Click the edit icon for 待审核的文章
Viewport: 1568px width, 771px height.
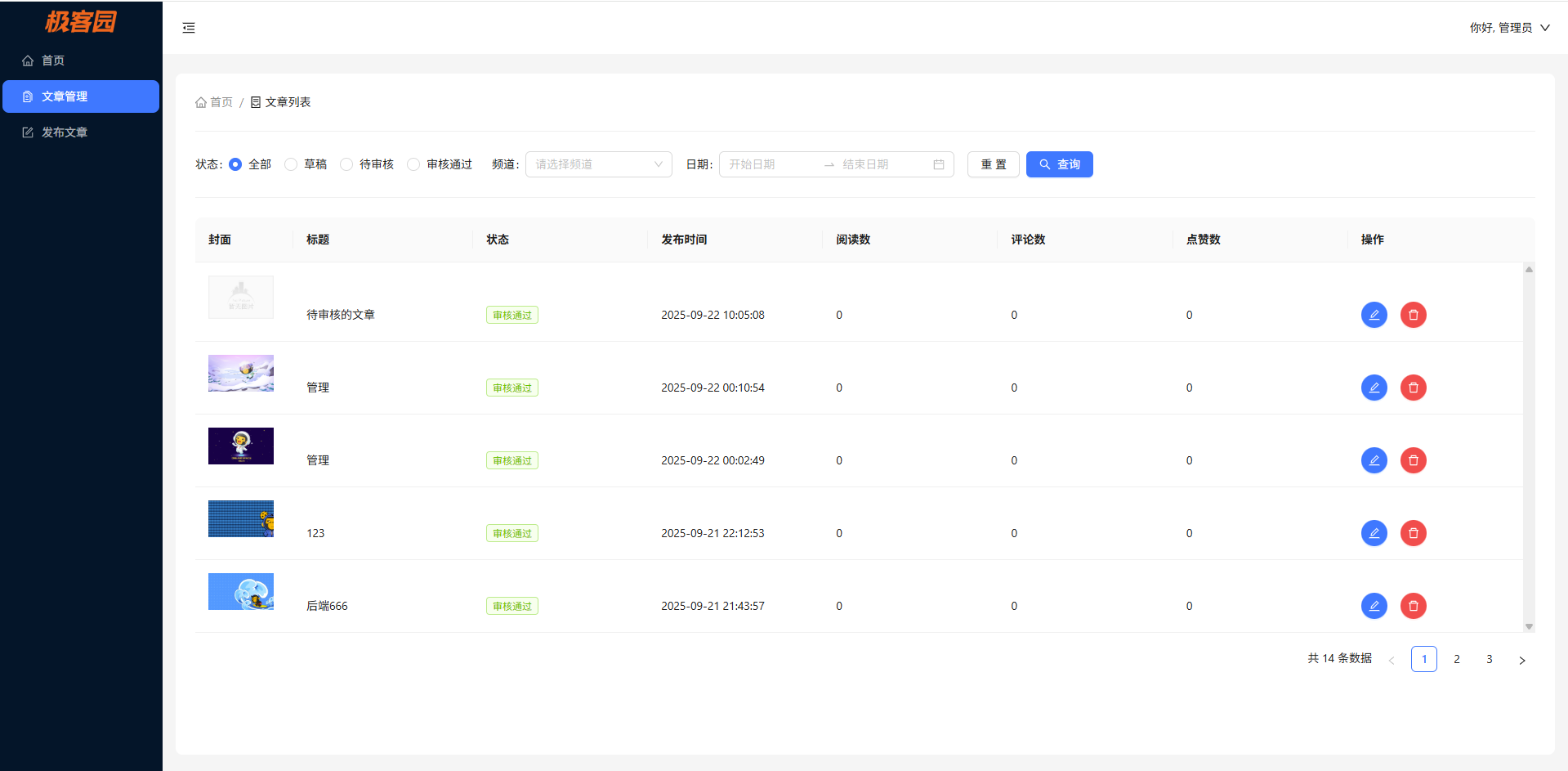1374,315
